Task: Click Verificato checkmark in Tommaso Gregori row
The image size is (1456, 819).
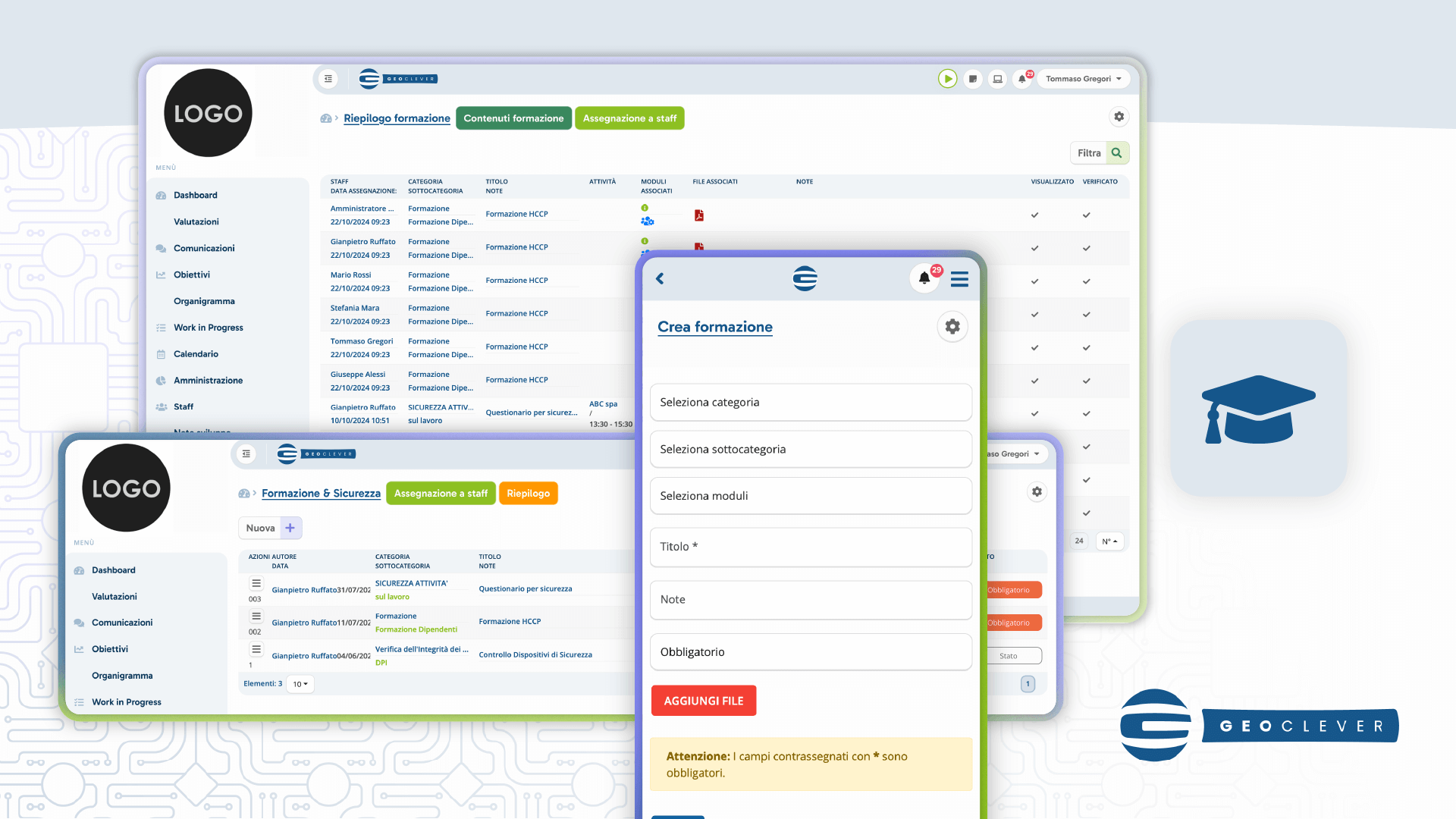Action: click(x=1086, y=348)
